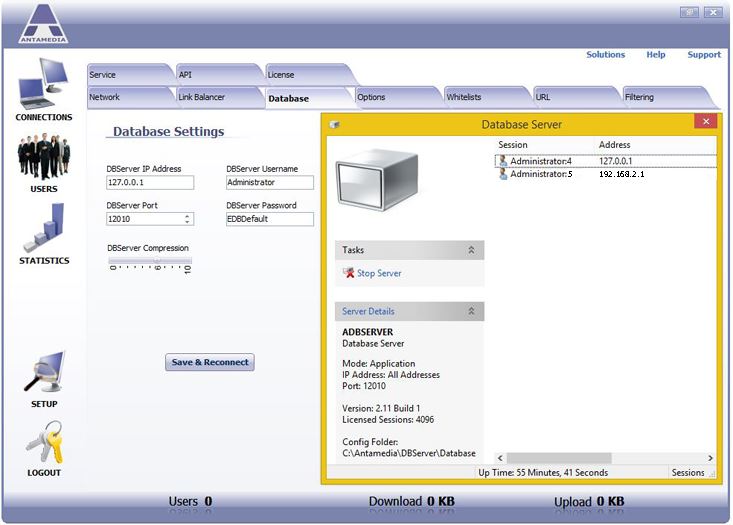Open the Help link

(x=655, y=55)
